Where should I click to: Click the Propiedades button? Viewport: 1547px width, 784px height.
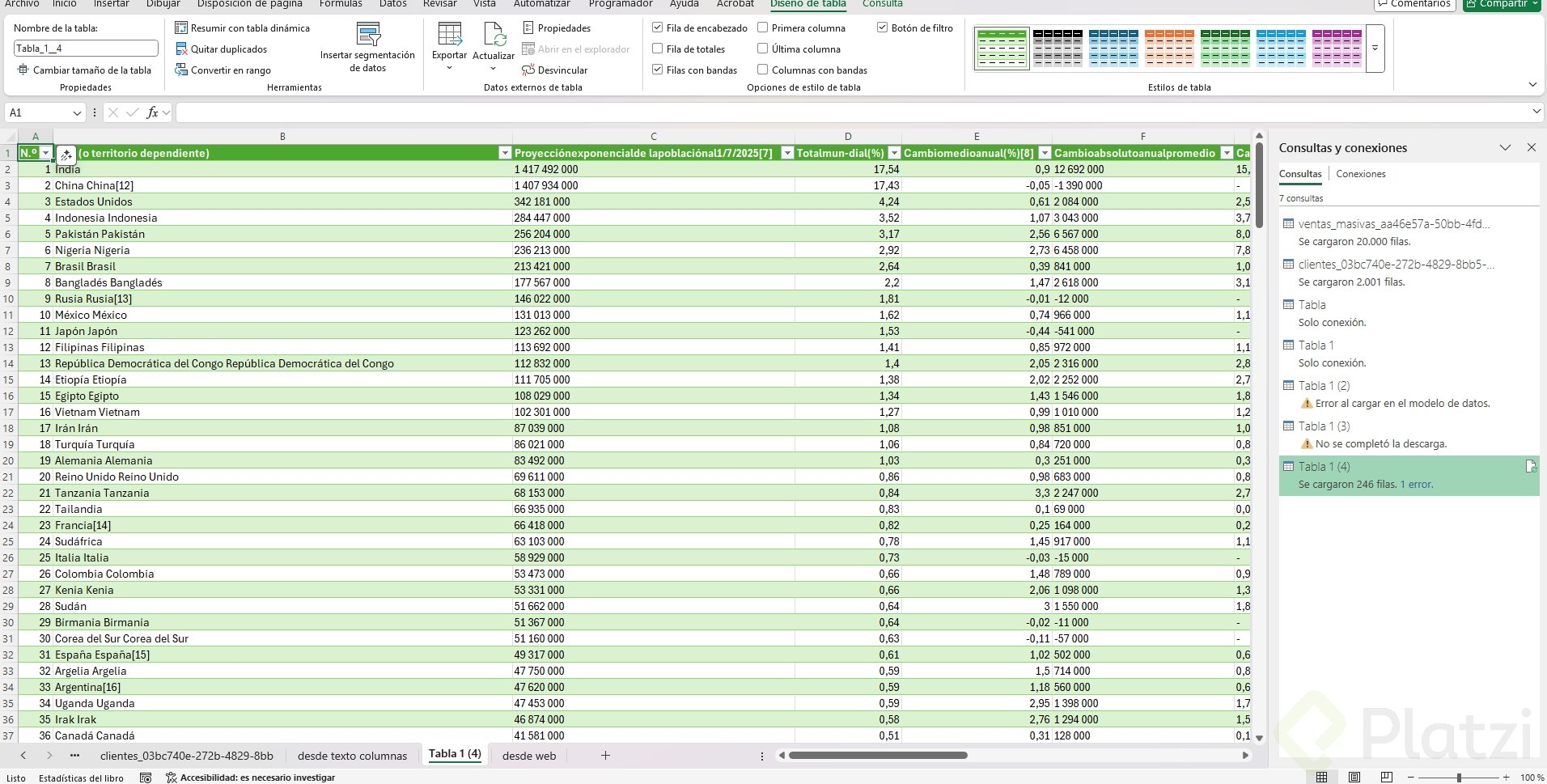pos(557,28)
